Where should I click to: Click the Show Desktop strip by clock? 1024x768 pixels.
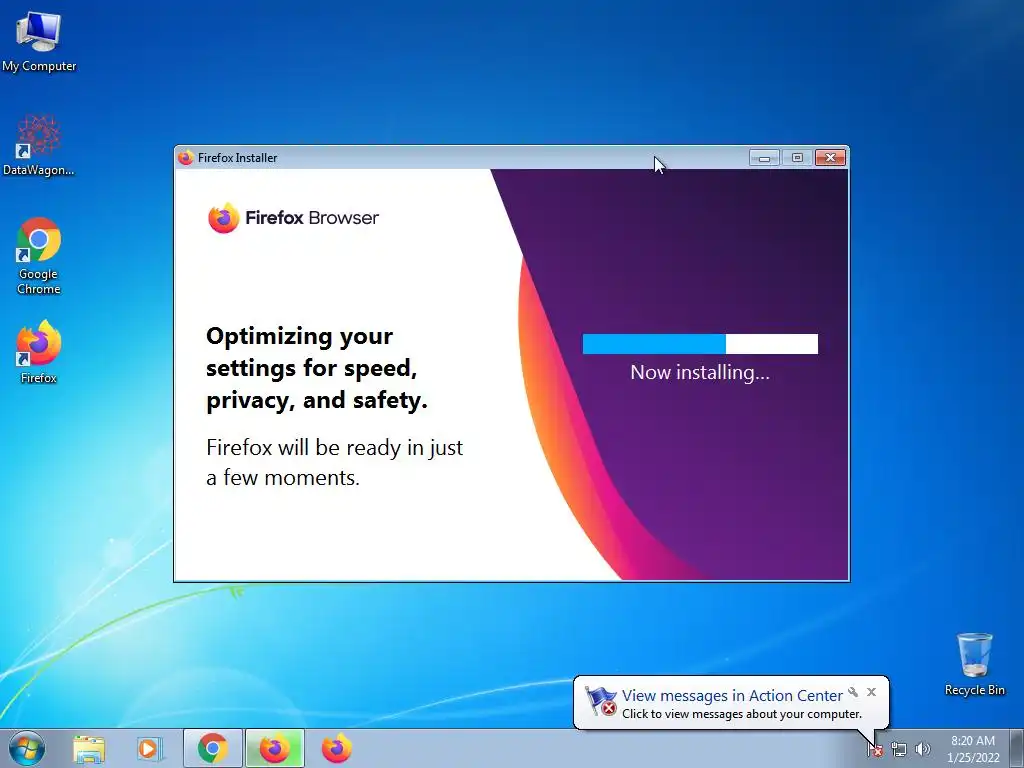(x=1019, y=749)
